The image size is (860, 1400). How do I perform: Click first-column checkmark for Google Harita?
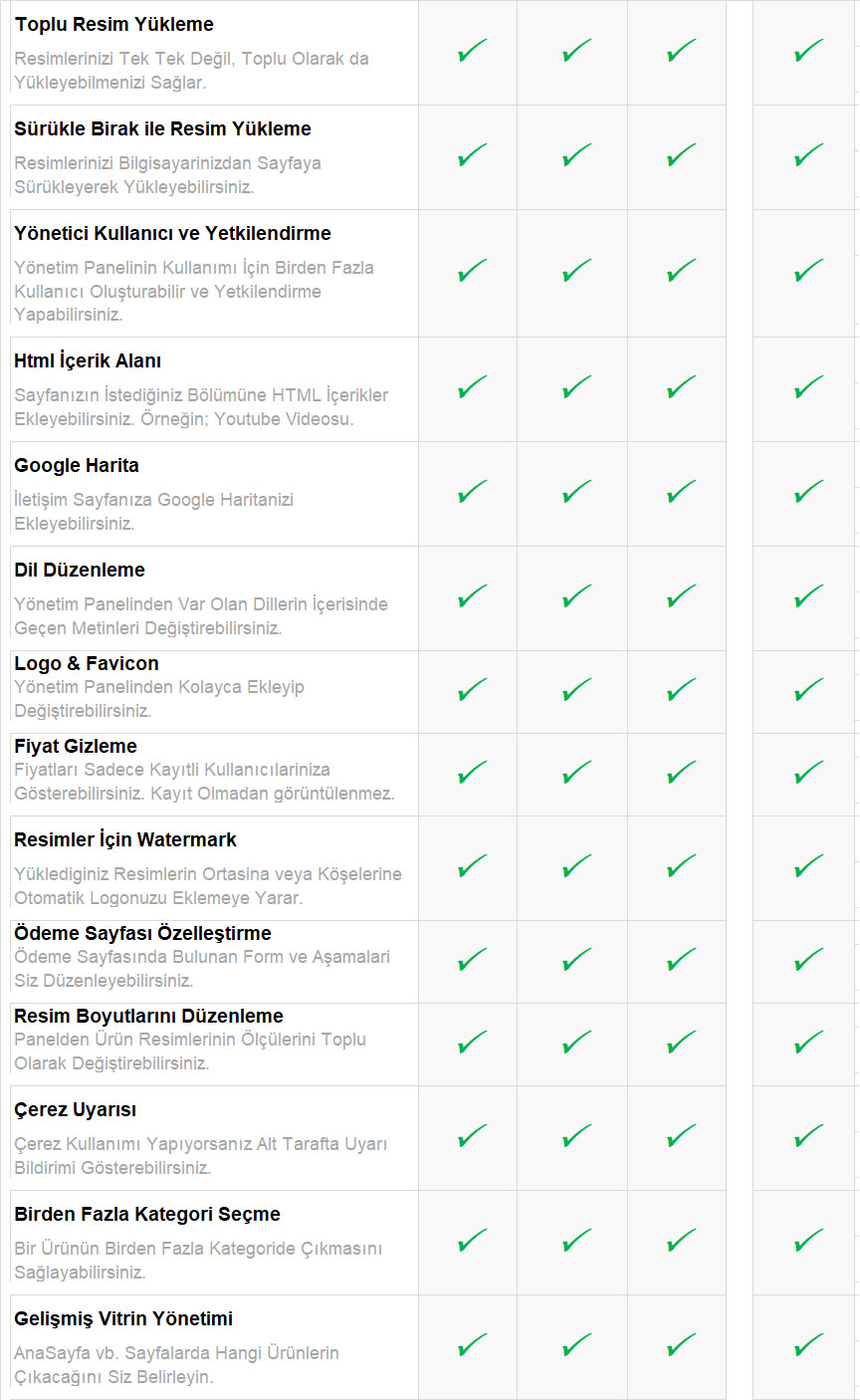pyautogui.click(x=472, y=492)
